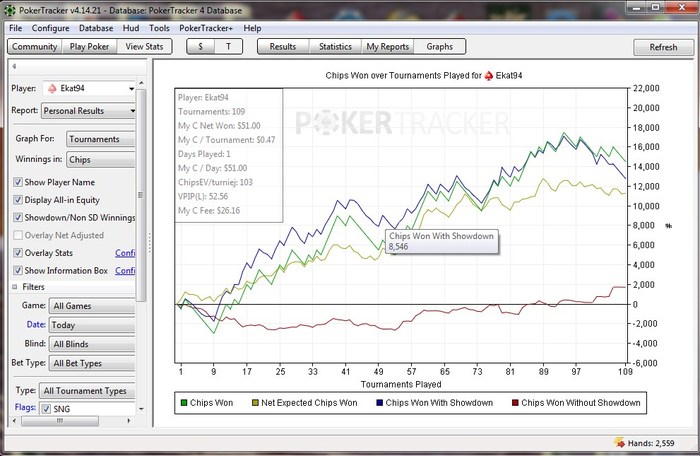Toggle Show Information Box checkbox
Screen dimensions: 700x456
click(18, 270)
